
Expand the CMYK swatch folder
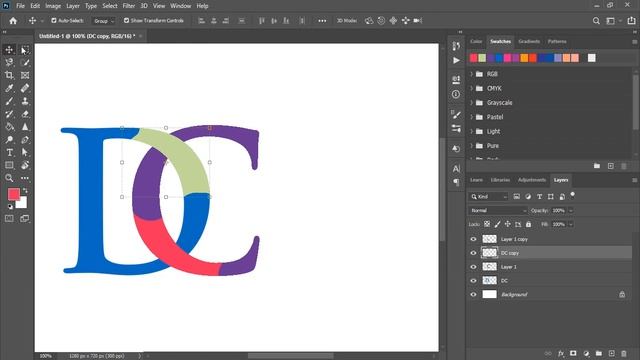[x=472, y=88]
